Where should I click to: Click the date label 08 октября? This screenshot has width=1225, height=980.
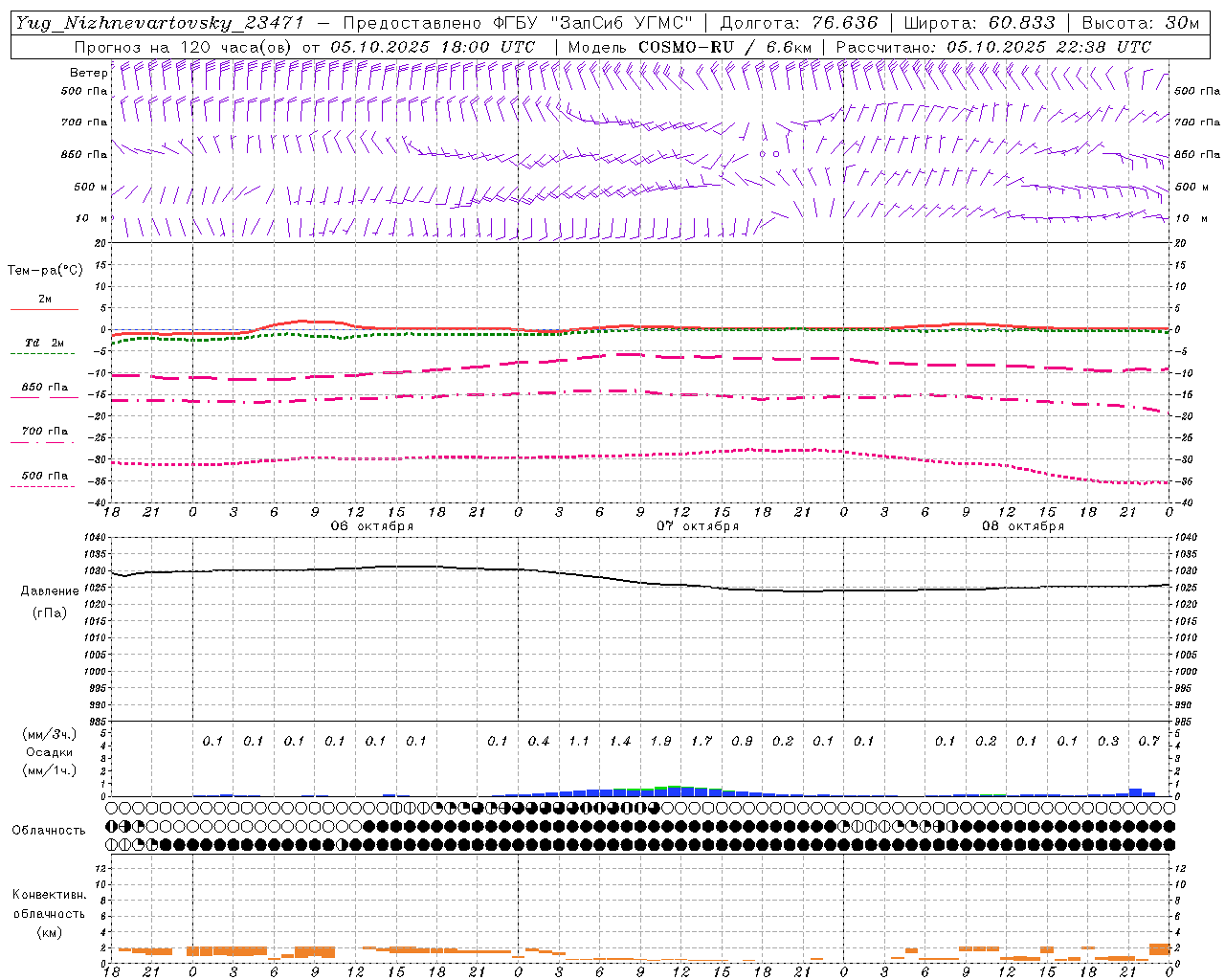click(1023, 526)
